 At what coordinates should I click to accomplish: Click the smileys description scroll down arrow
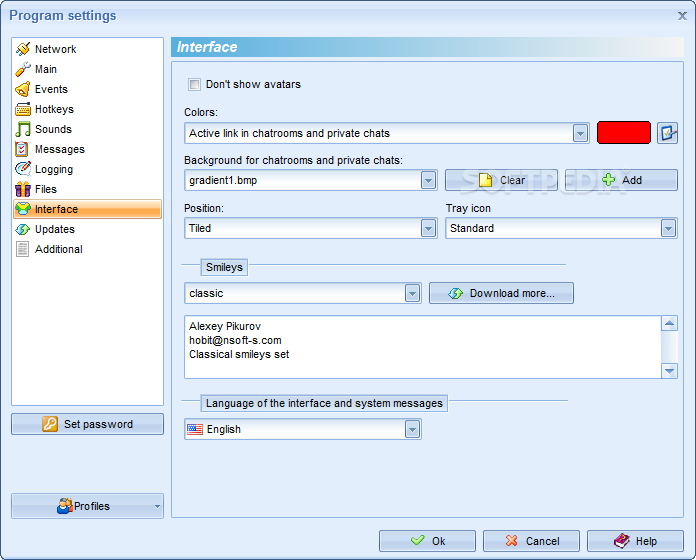[669, 371]
